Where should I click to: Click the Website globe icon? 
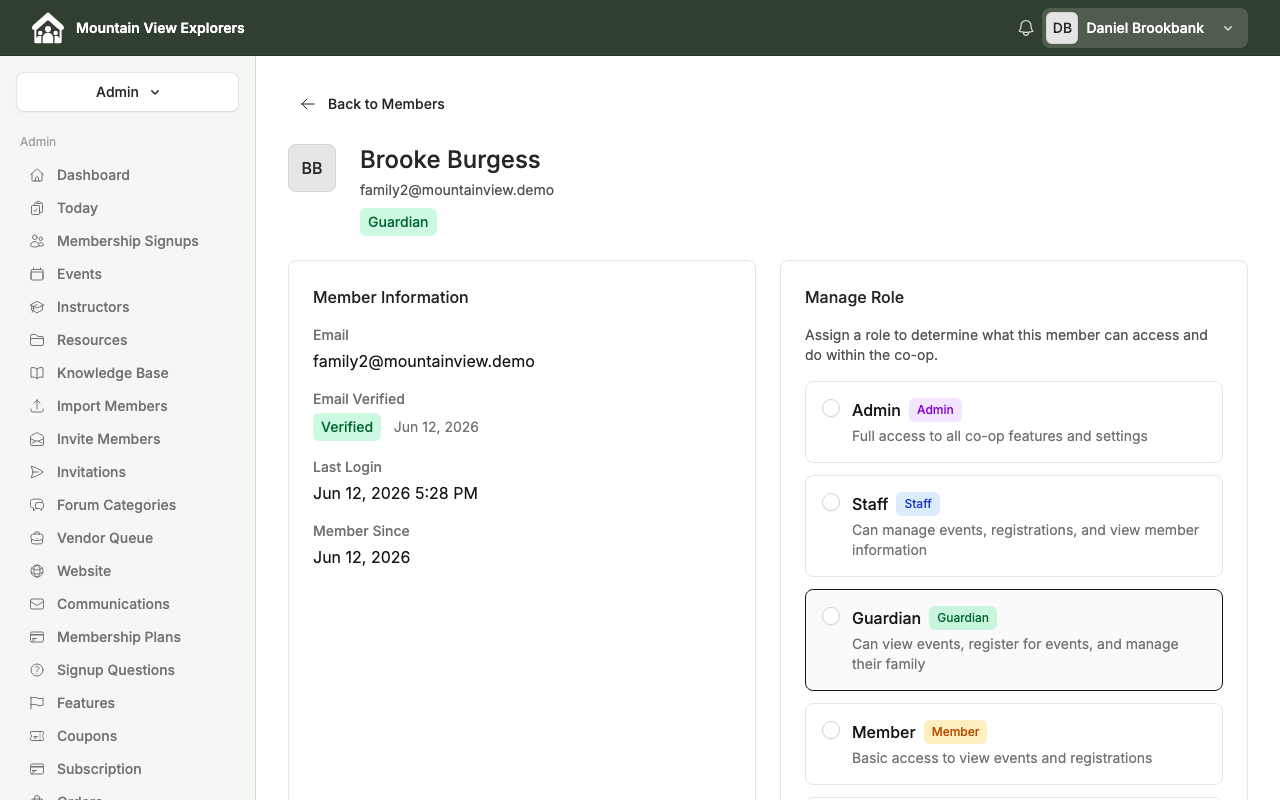[x=37, y=571]
